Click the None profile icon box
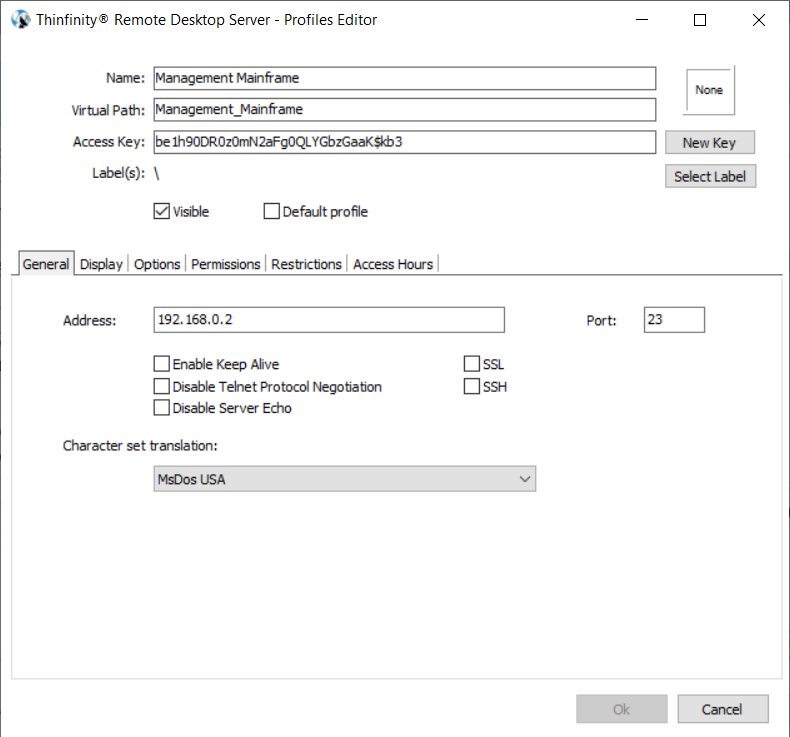The image size is (790, 737). (x=709, y=91)
